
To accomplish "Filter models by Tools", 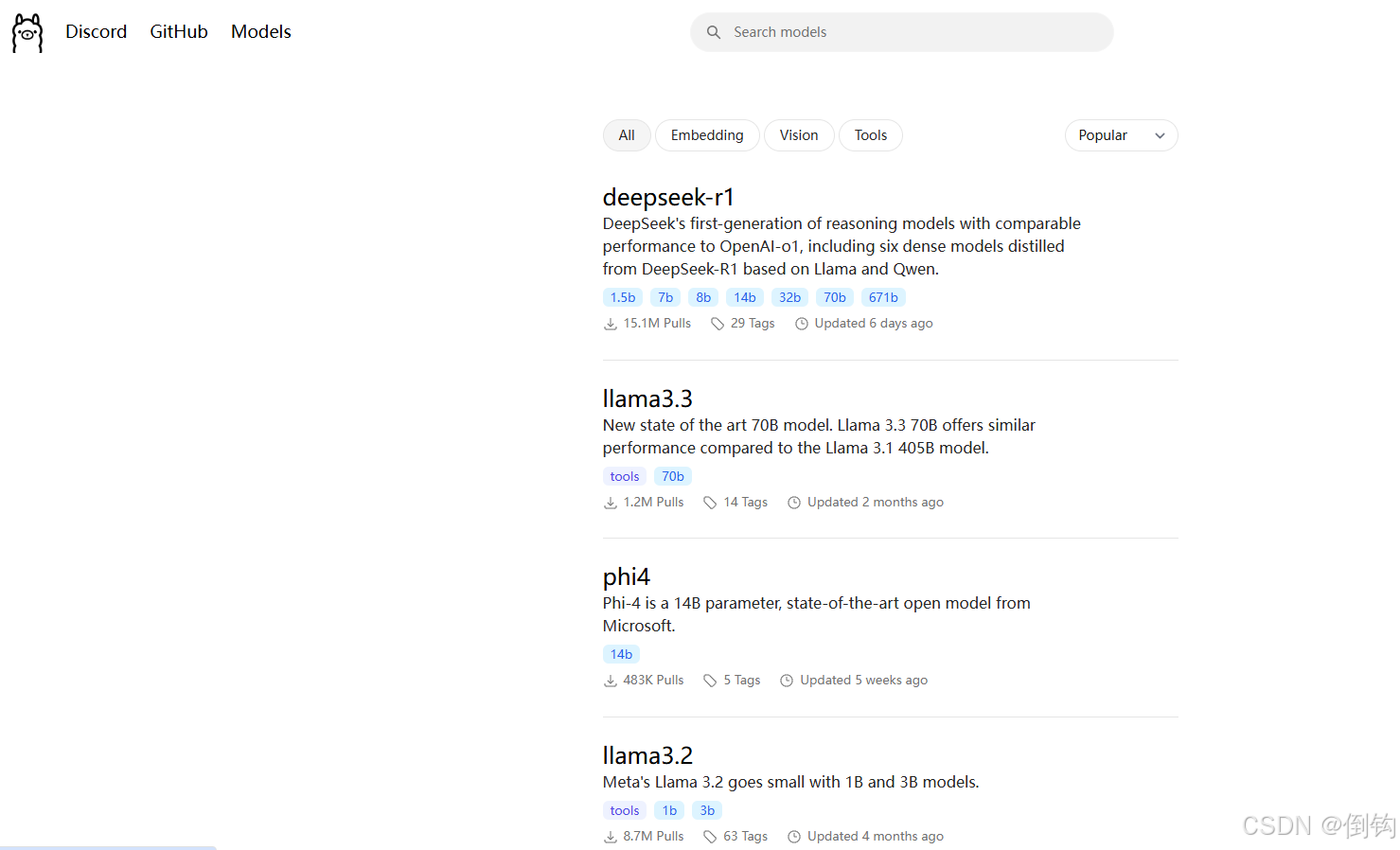I will tap(871, 135).
